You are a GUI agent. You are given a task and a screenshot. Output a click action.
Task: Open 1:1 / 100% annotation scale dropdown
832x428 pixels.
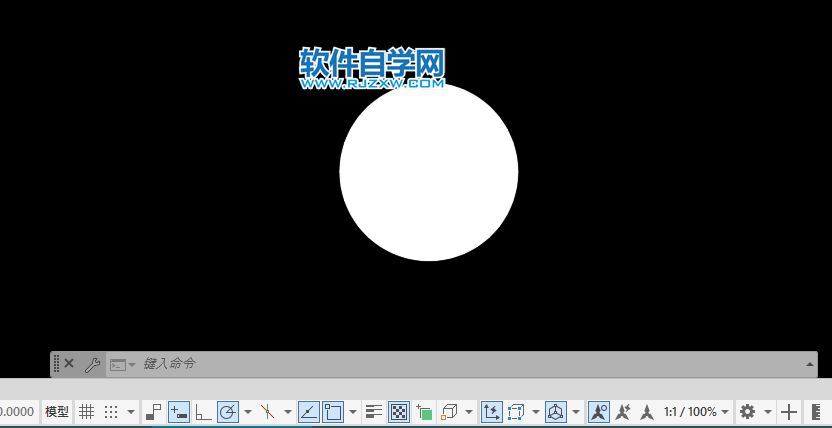(696, 412)
